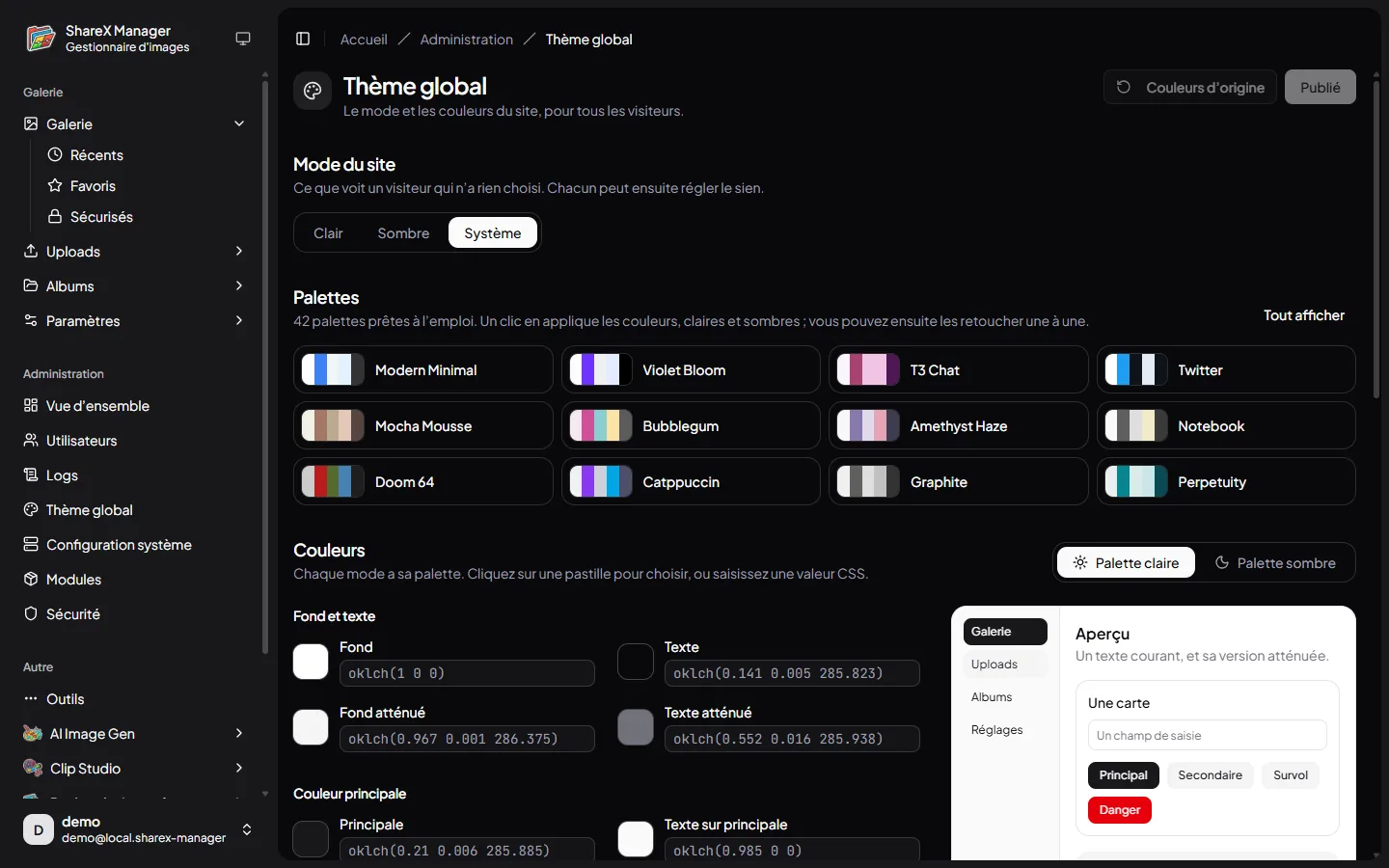Expand AI Image Gen submenu
The height and width of the screenshot is (868, 1389).
[239, 733]
